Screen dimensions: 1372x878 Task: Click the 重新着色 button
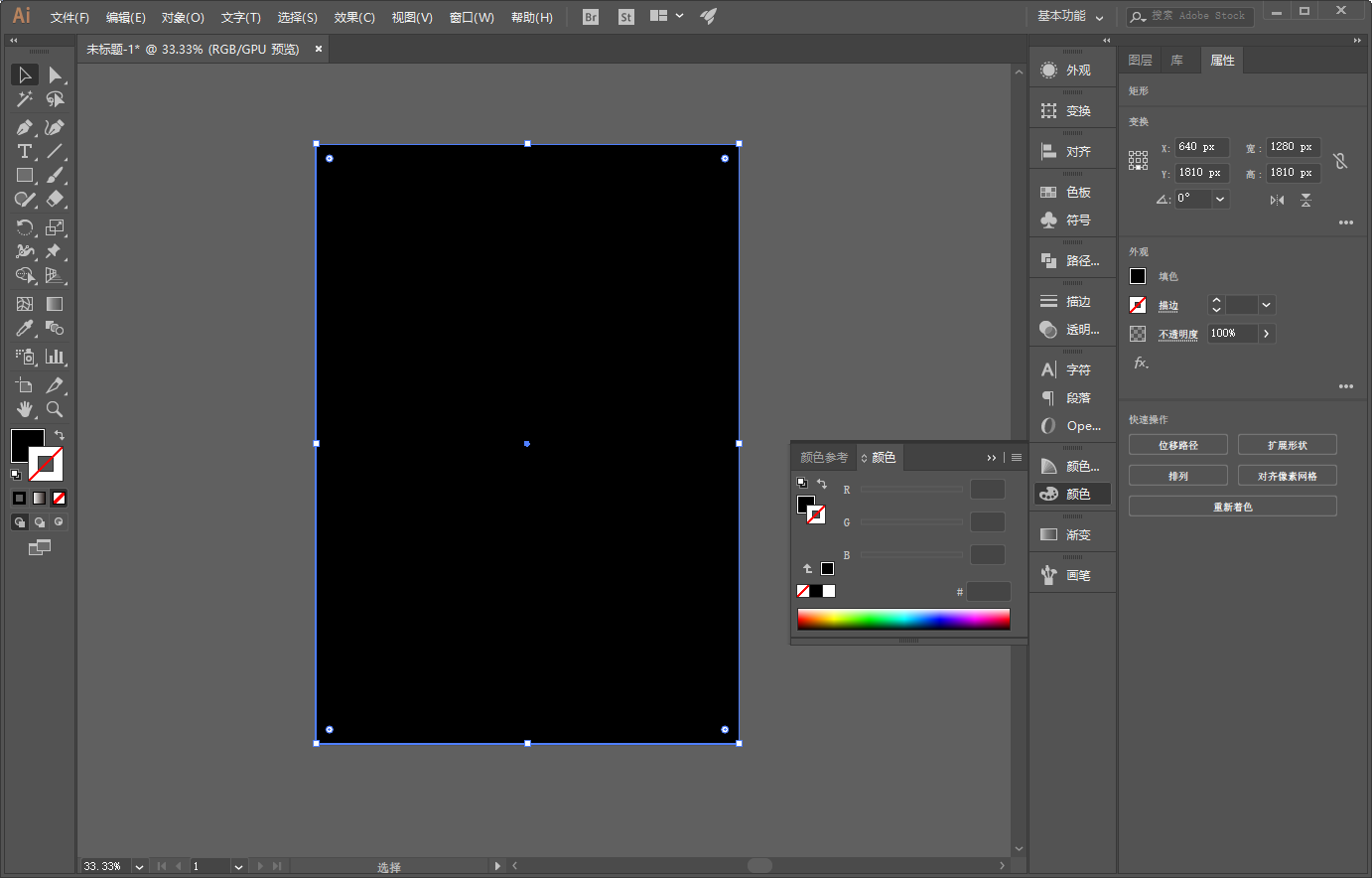click(1232, 507)
